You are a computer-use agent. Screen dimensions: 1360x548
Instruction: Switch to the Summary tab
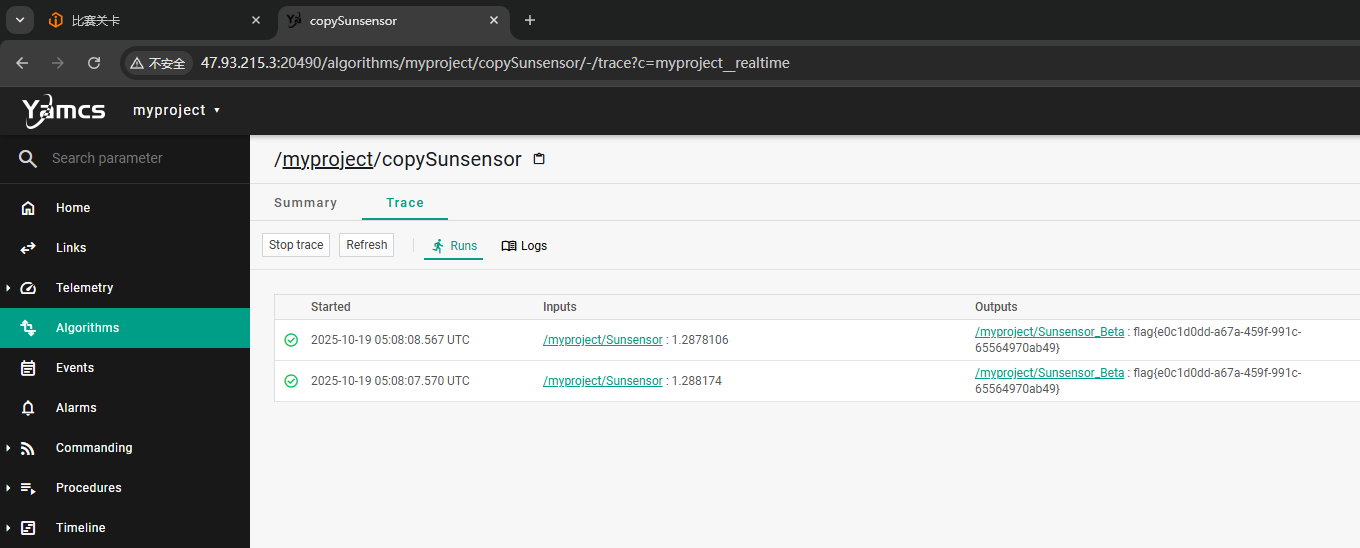coord(305,203)
